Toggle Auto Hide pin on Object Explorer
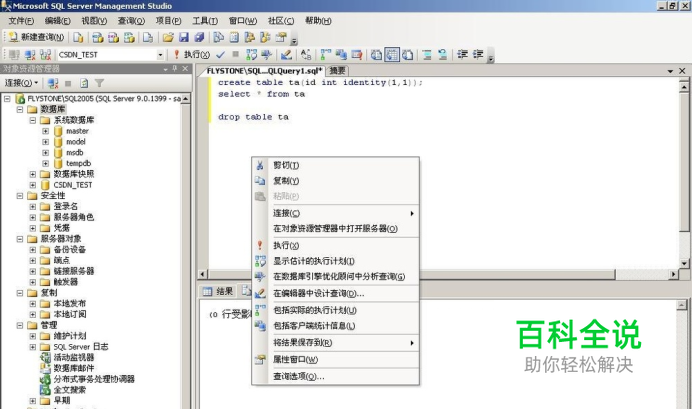692x409 pixels. [x=175, y=69]
